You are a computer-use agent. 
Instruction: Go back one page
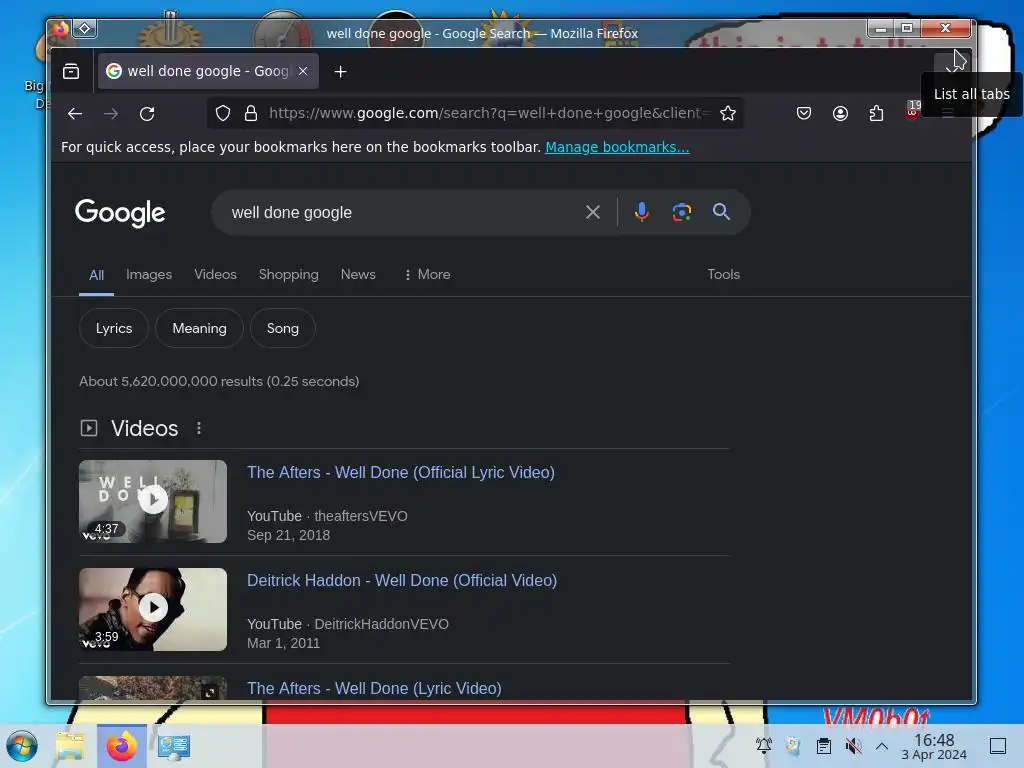(x=75, y=114)
